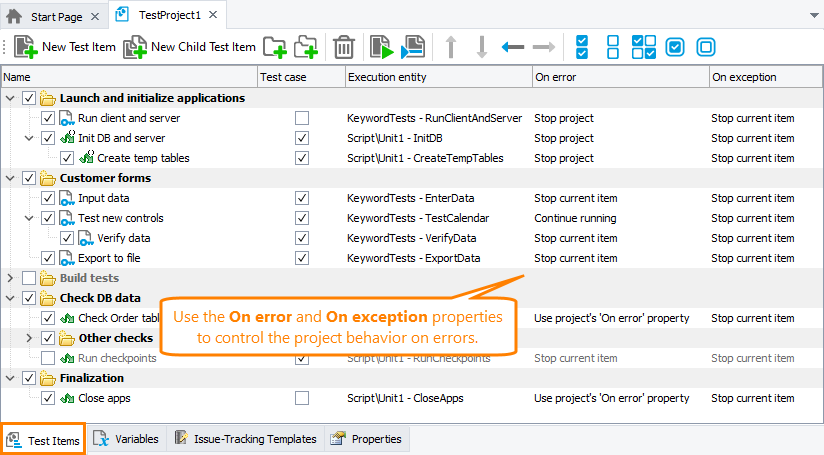The width and height of the screenshot is (824, 455).
Task: Close the Start Page tab
Action: point(95,17)
